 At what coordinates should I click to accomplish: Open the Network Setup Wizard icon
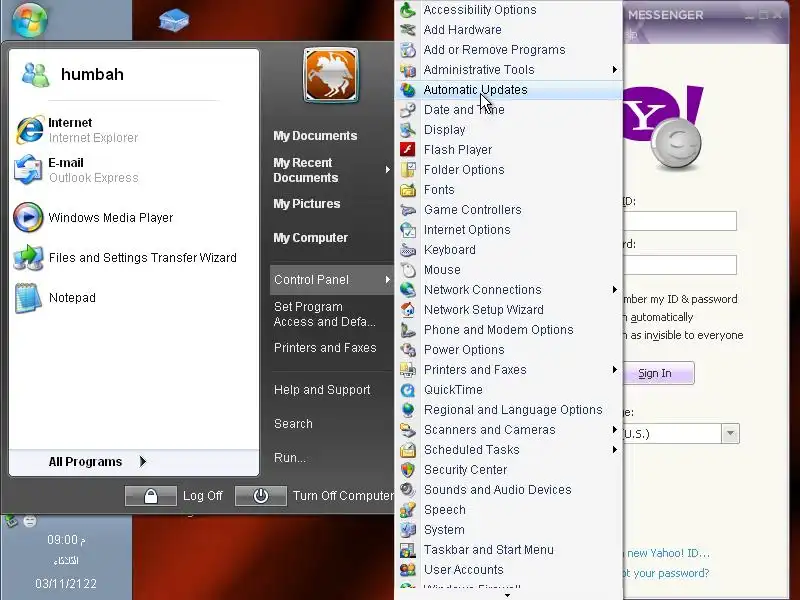[x=408, y=310]
